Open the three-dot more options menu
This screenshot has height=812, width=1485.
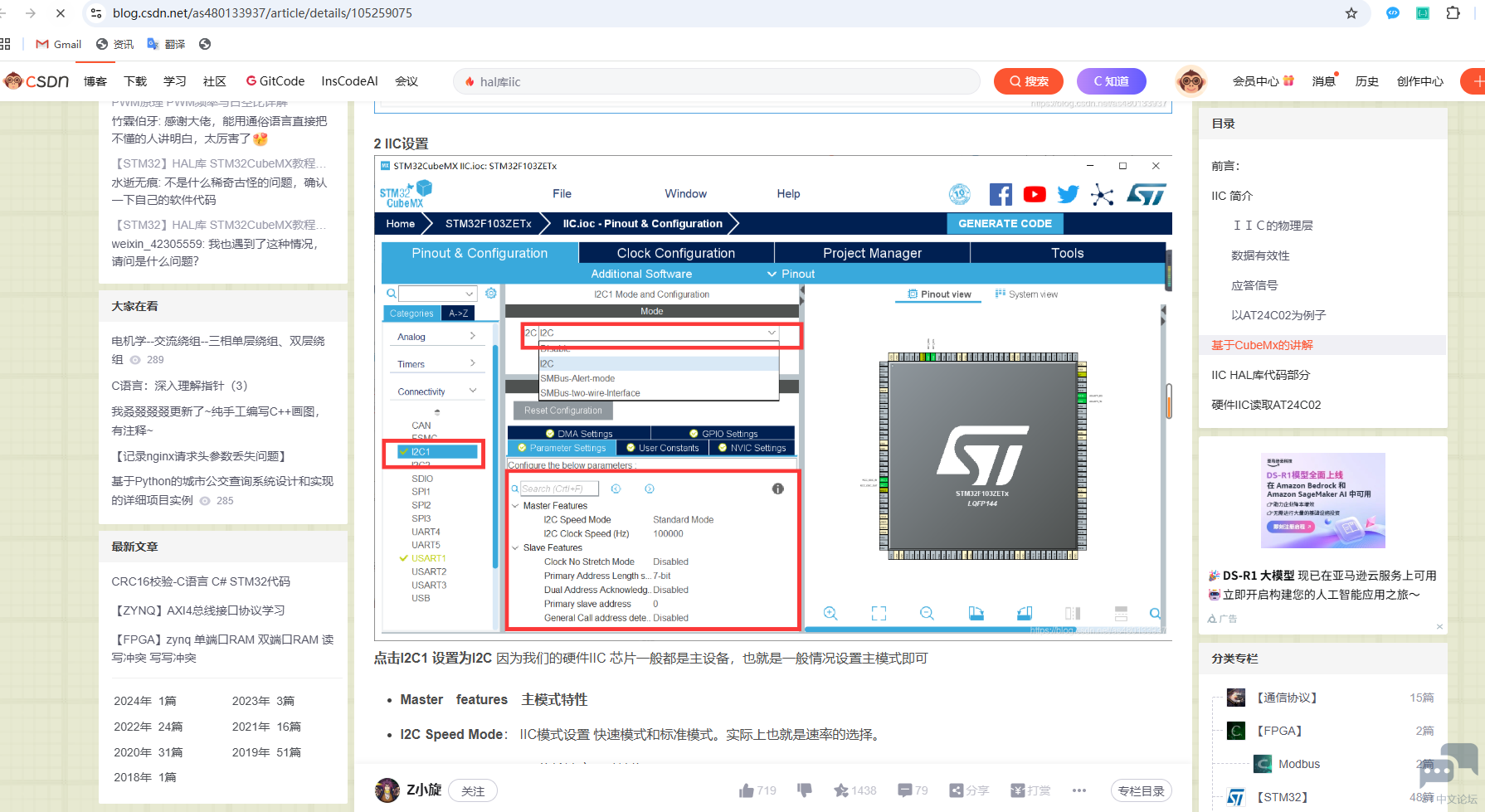coord(1079,790)
